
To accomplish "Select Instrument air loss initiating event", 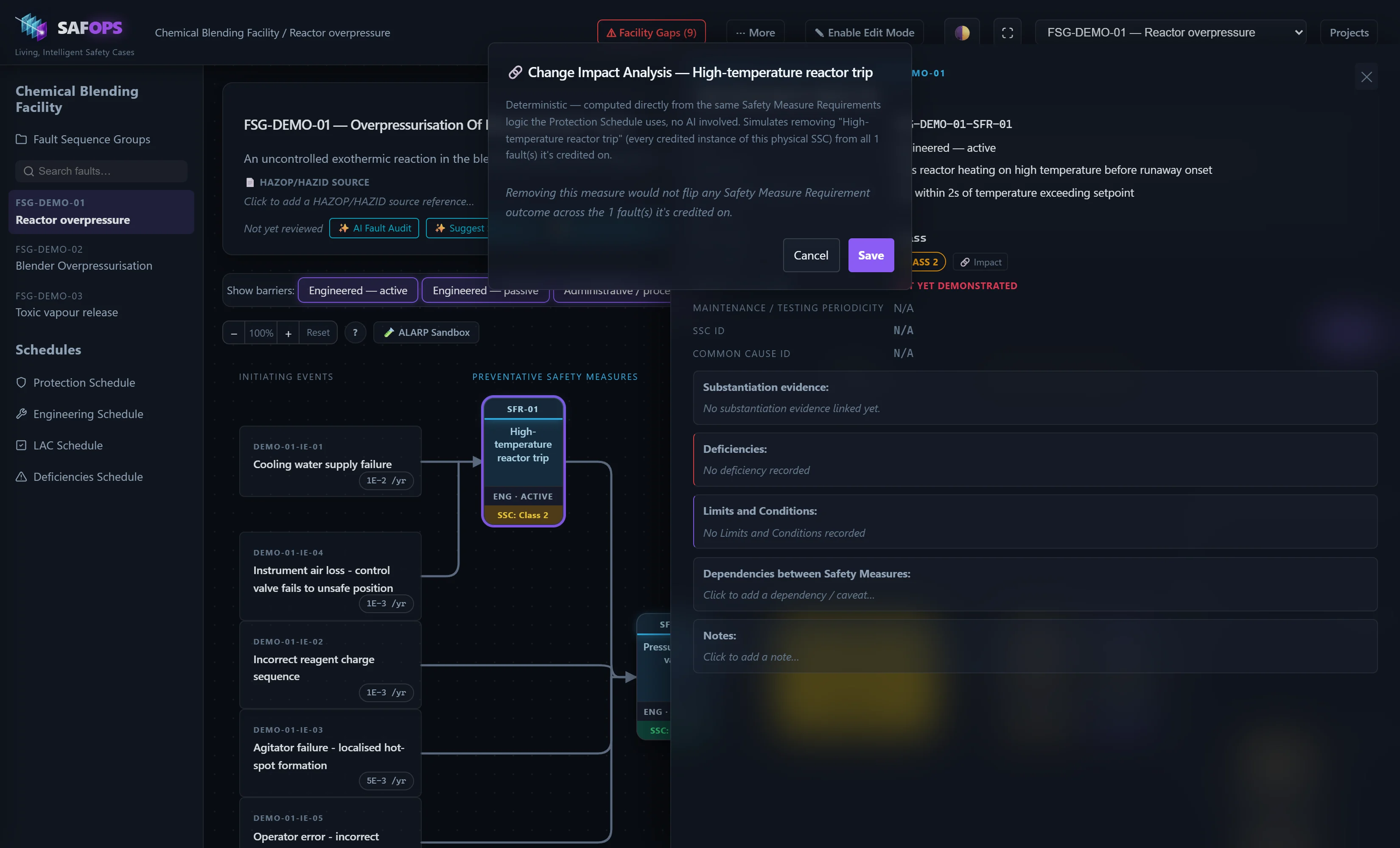I will tap(330, 576).
